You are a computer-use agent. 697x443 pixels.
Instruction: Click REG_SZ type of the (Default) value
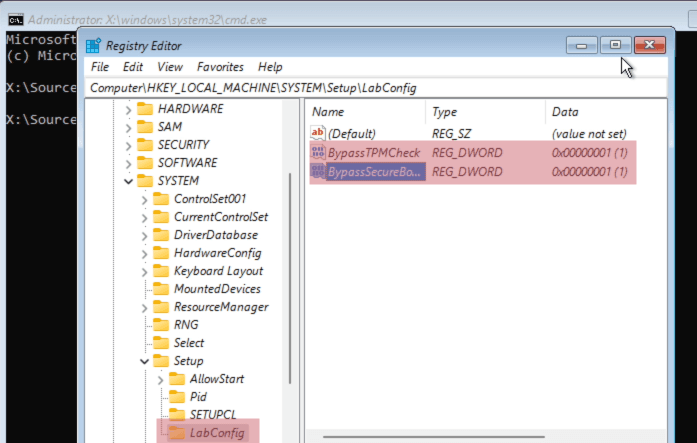tap(452, 134)
